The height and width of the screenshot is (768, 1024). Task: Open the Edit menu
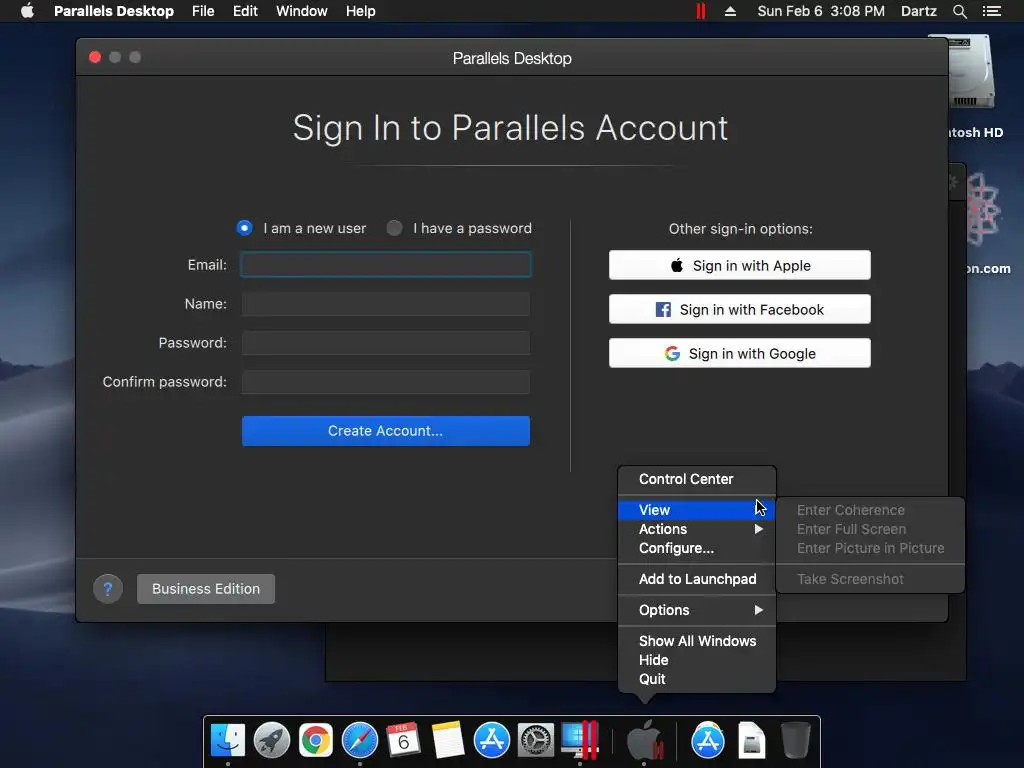click(x=245, y=11)
